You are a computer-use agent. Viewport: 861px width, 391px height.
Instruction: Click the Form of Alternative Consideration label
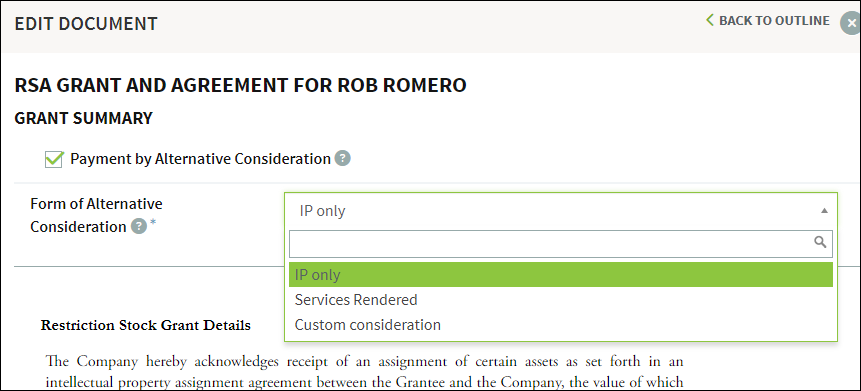pyautogui.click(x=97, y=215)
